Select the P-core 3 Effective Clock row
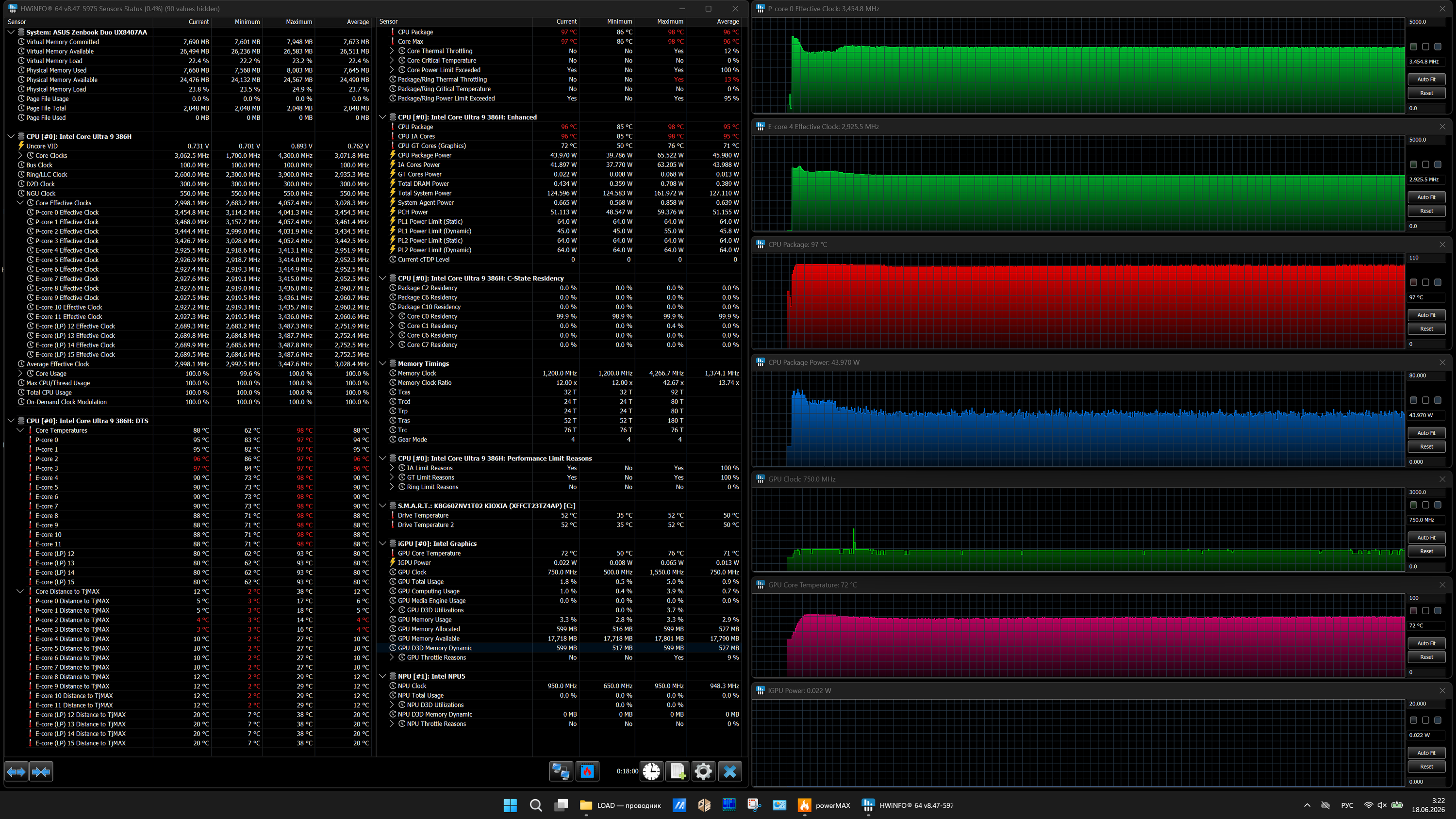 pos(188,241)
